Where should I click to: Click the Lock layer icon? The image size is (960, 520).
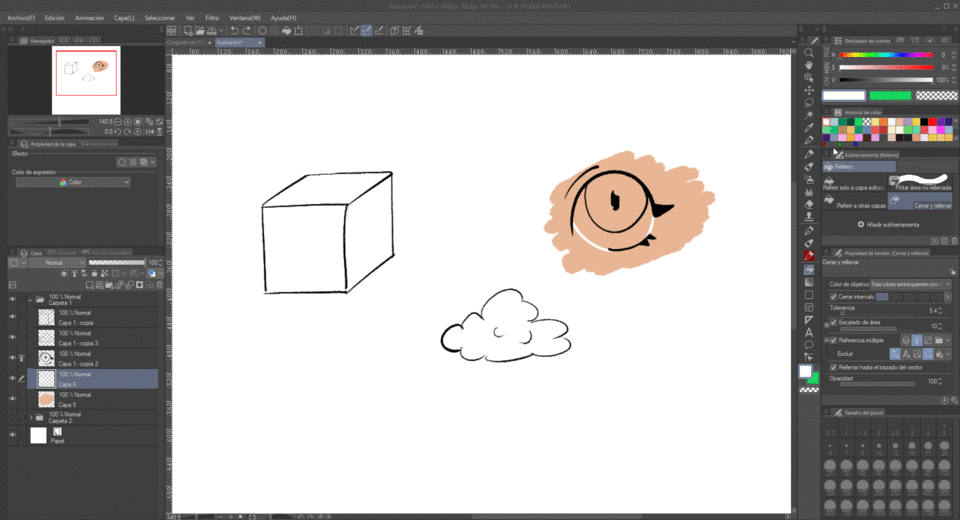[x=94, y=273]
